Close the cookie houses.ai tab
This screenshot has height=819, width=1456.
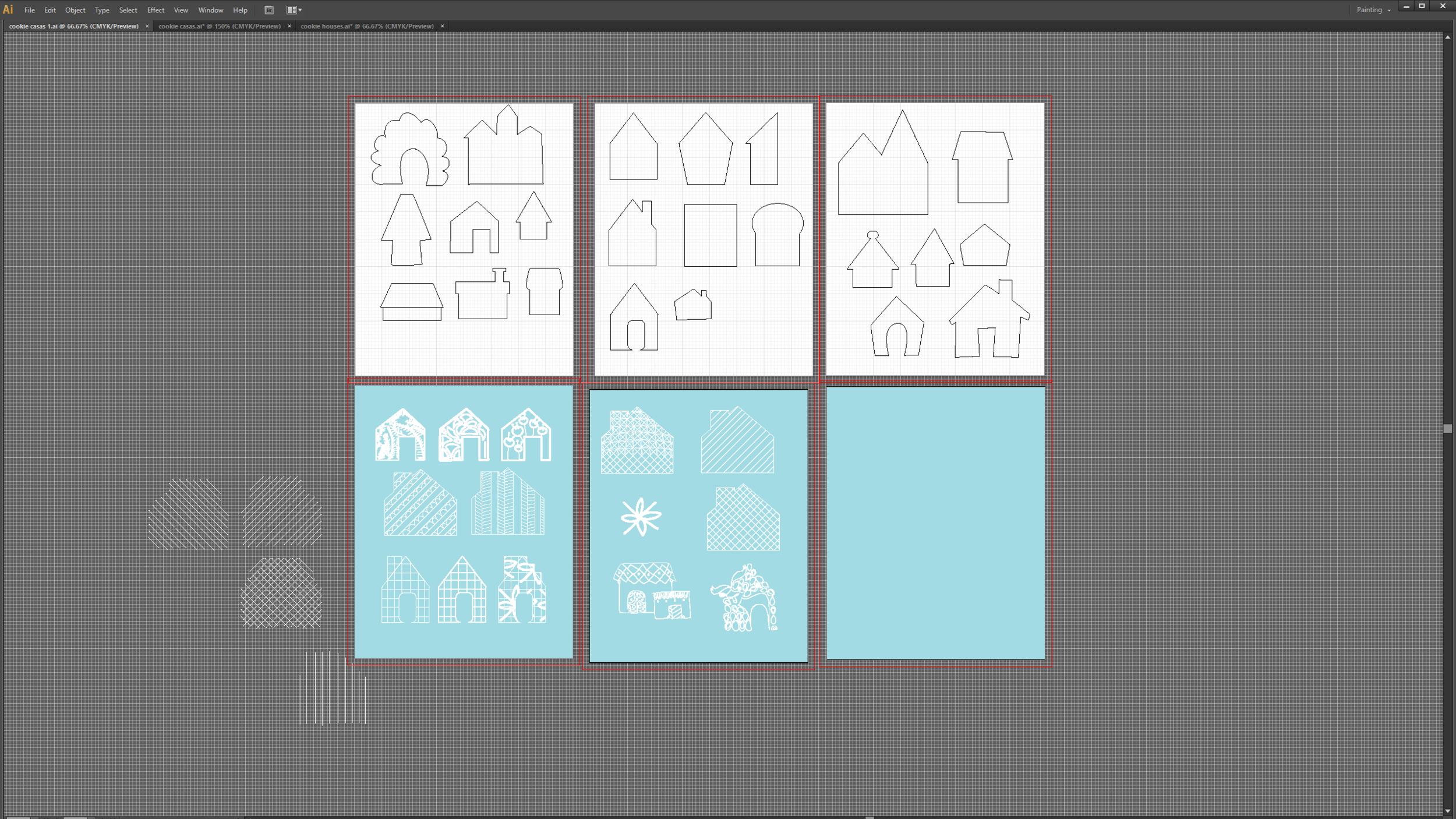pyautogui.click(x=443, y=26)
